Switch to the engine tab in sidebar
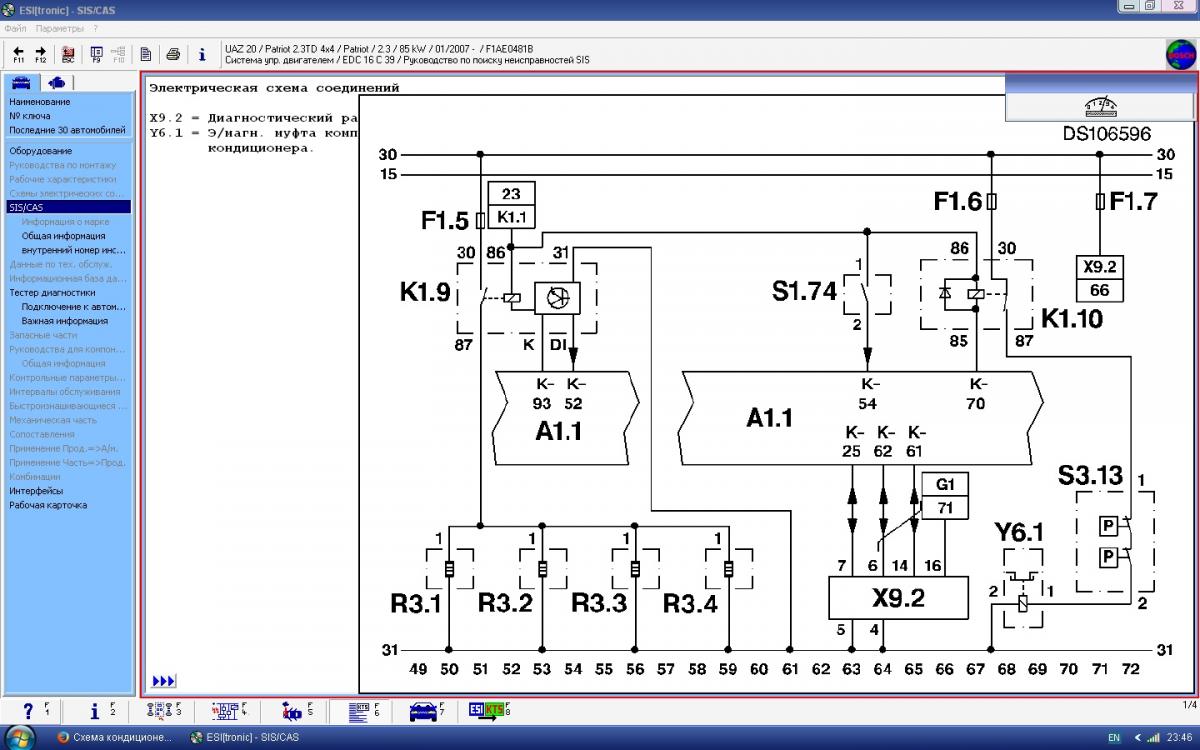 pos(57,82)
